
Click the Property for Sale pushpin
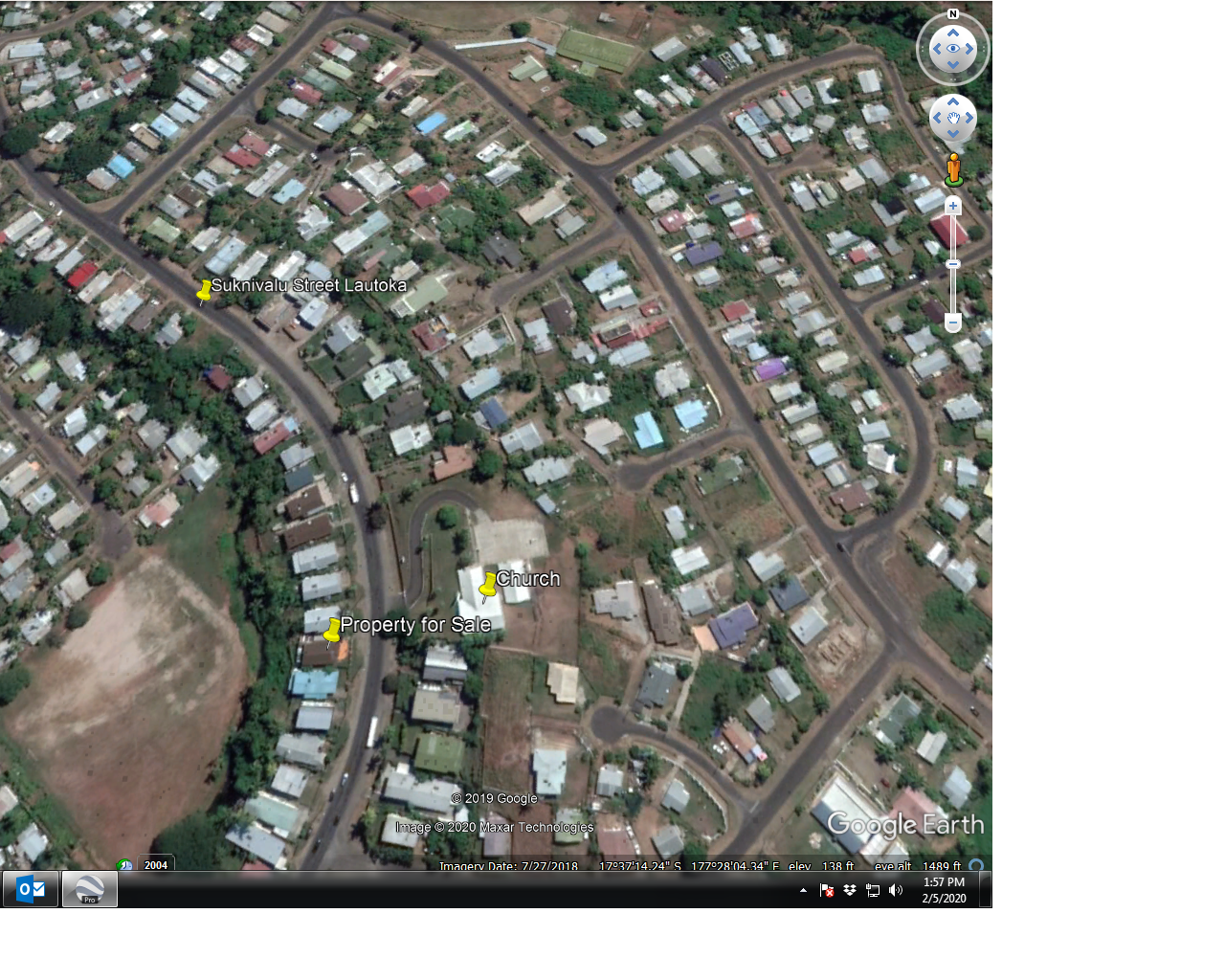coord(332,631)
